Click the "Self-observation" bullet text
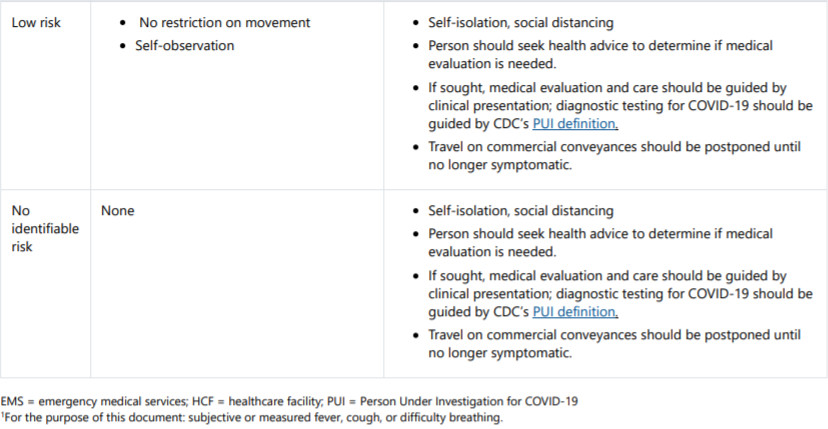 coord(185,46)
